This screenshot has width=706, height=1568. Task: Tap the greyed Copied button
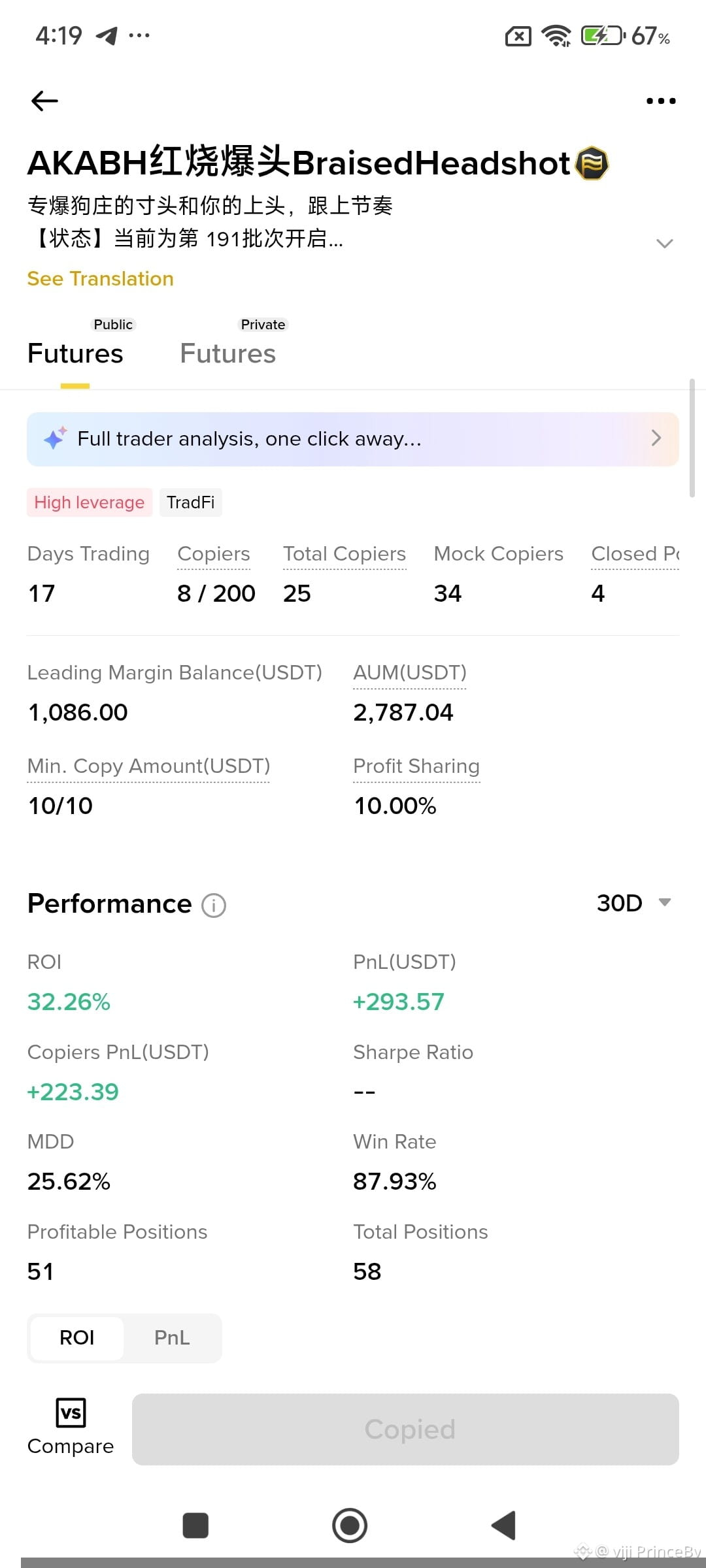tap(405, 1429)
